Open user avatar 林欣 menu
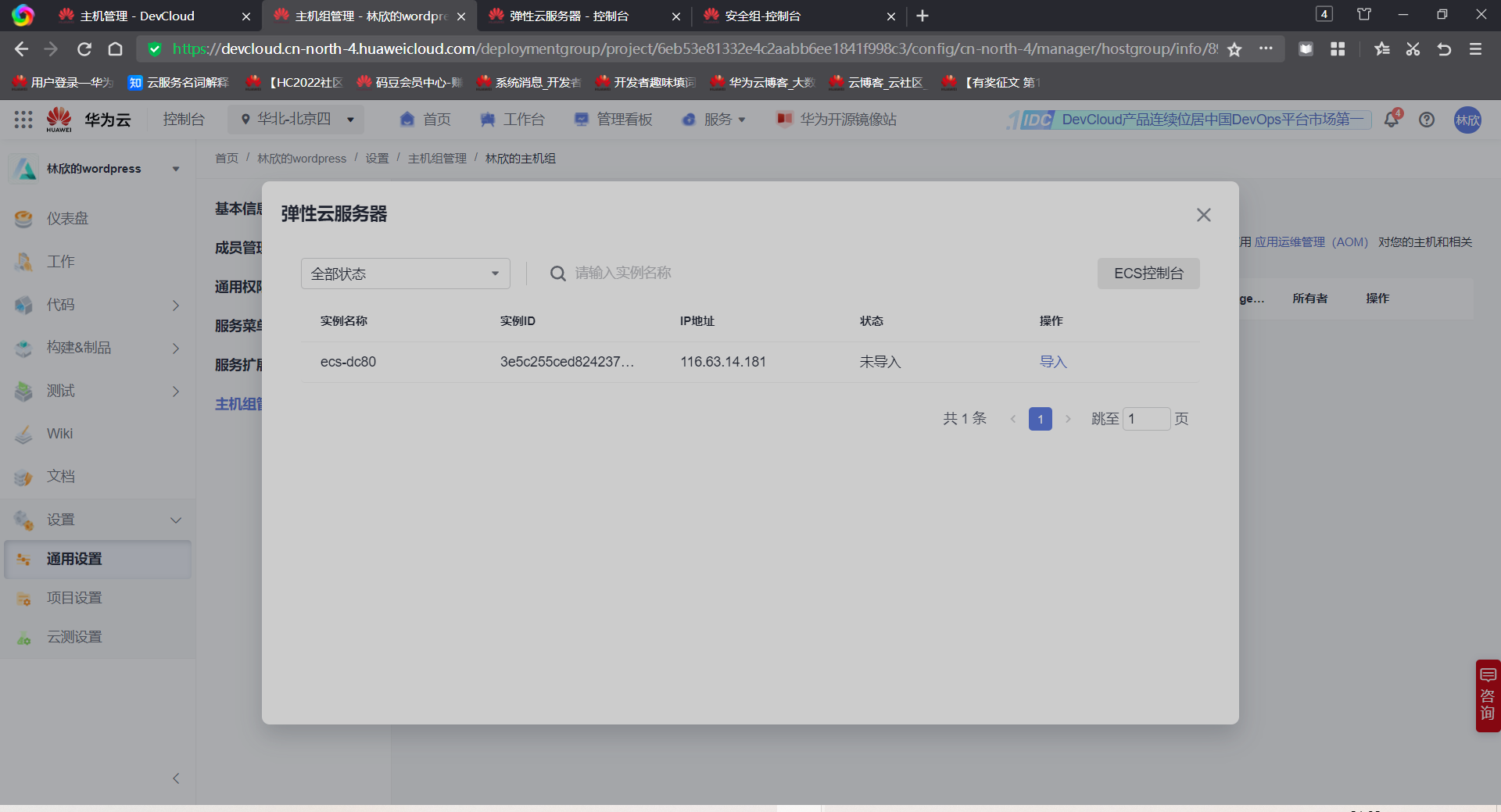 point(1467,120)
